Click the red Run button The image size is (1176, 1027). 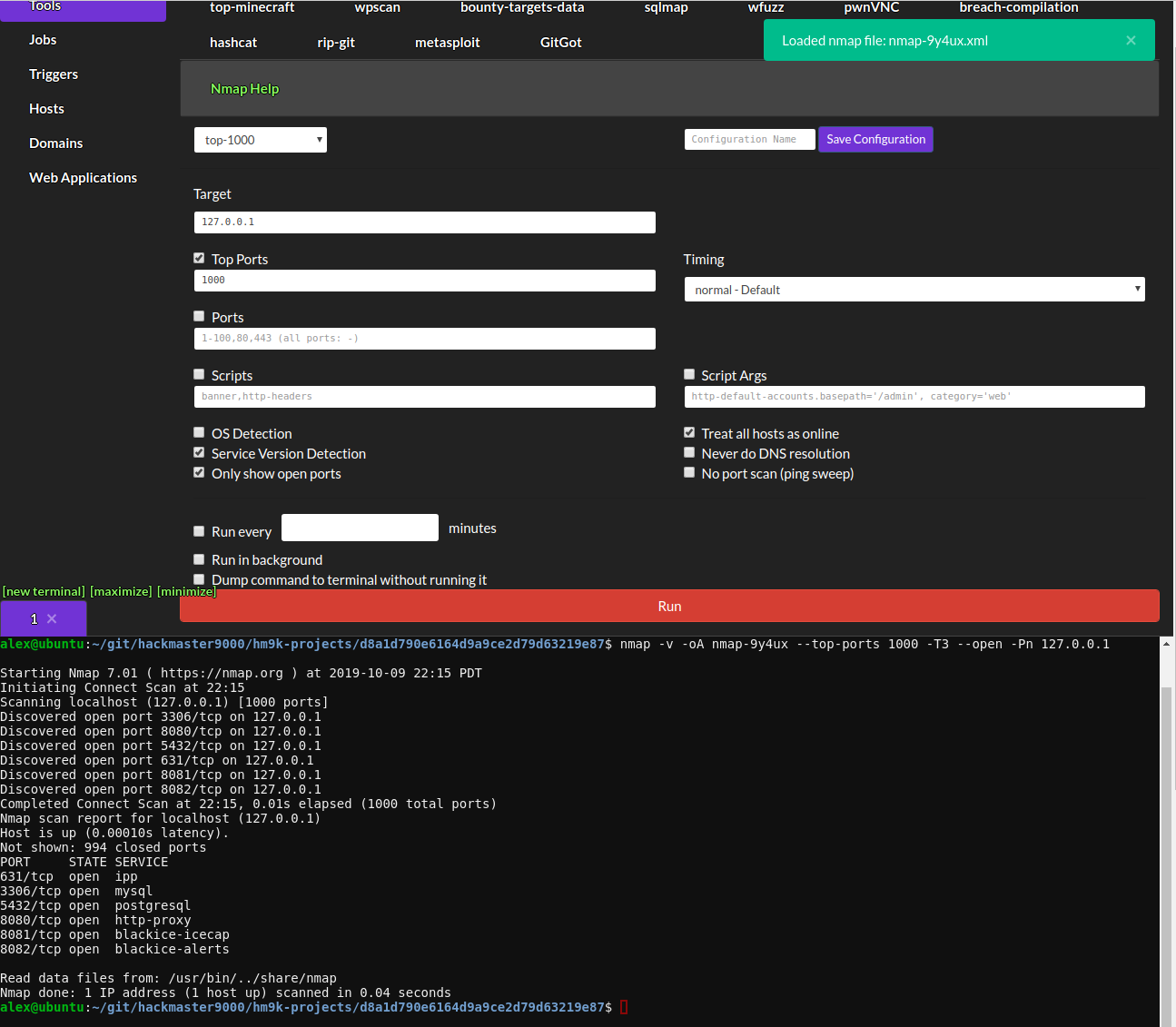pyautogui.click(x=669, y=606)
